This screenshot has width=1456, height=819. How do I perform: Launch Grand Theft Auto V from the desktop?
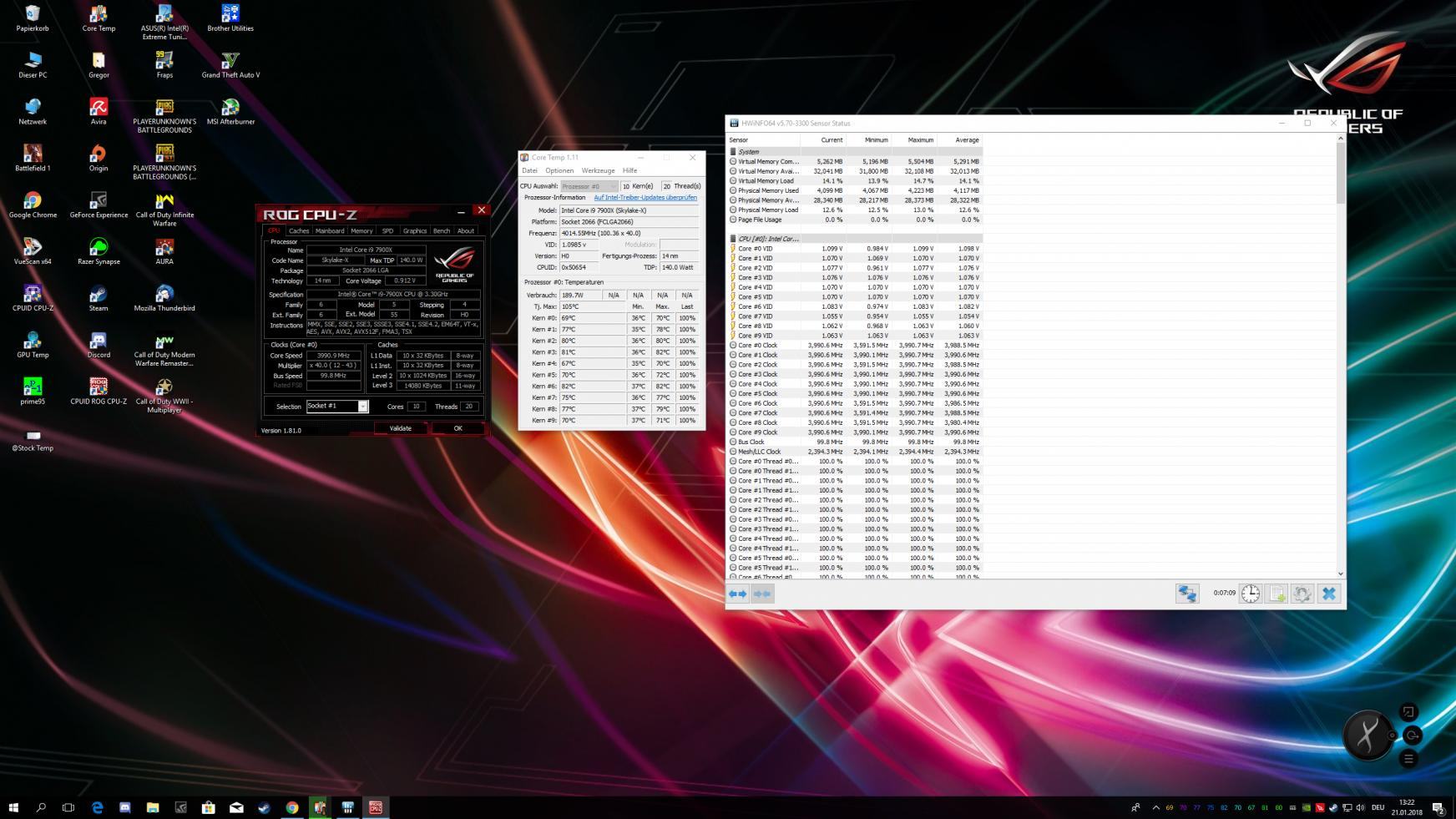[230, 64]
